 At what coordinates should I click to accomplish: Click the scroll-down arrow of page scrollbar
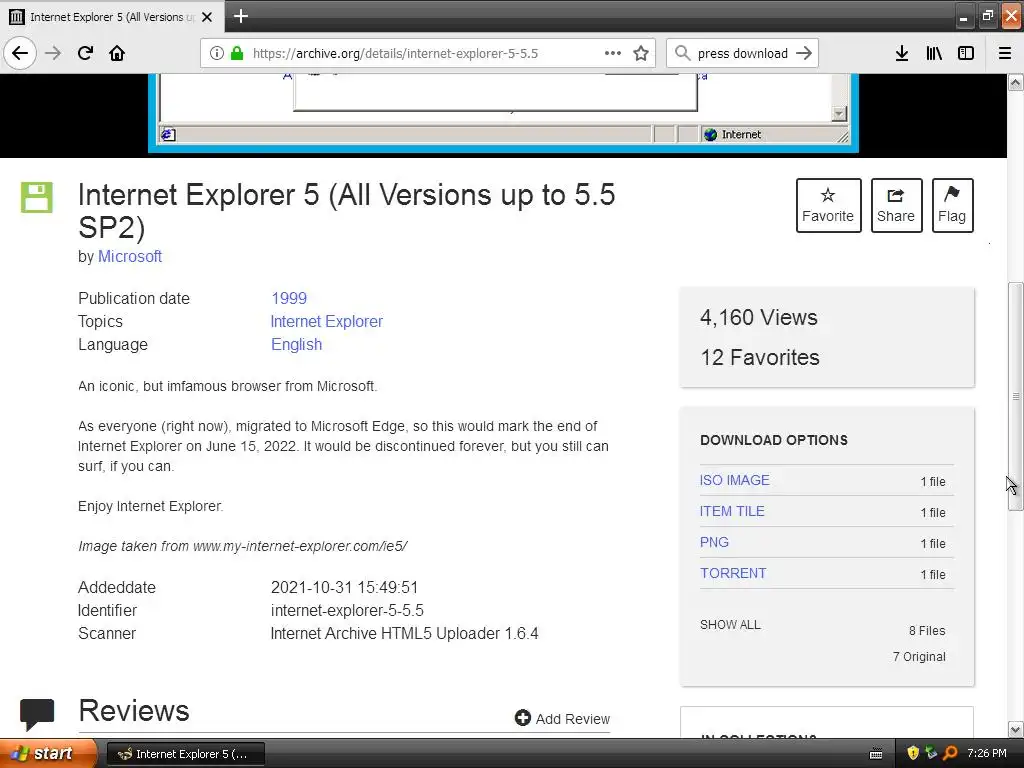click(x=1016, y=729)
